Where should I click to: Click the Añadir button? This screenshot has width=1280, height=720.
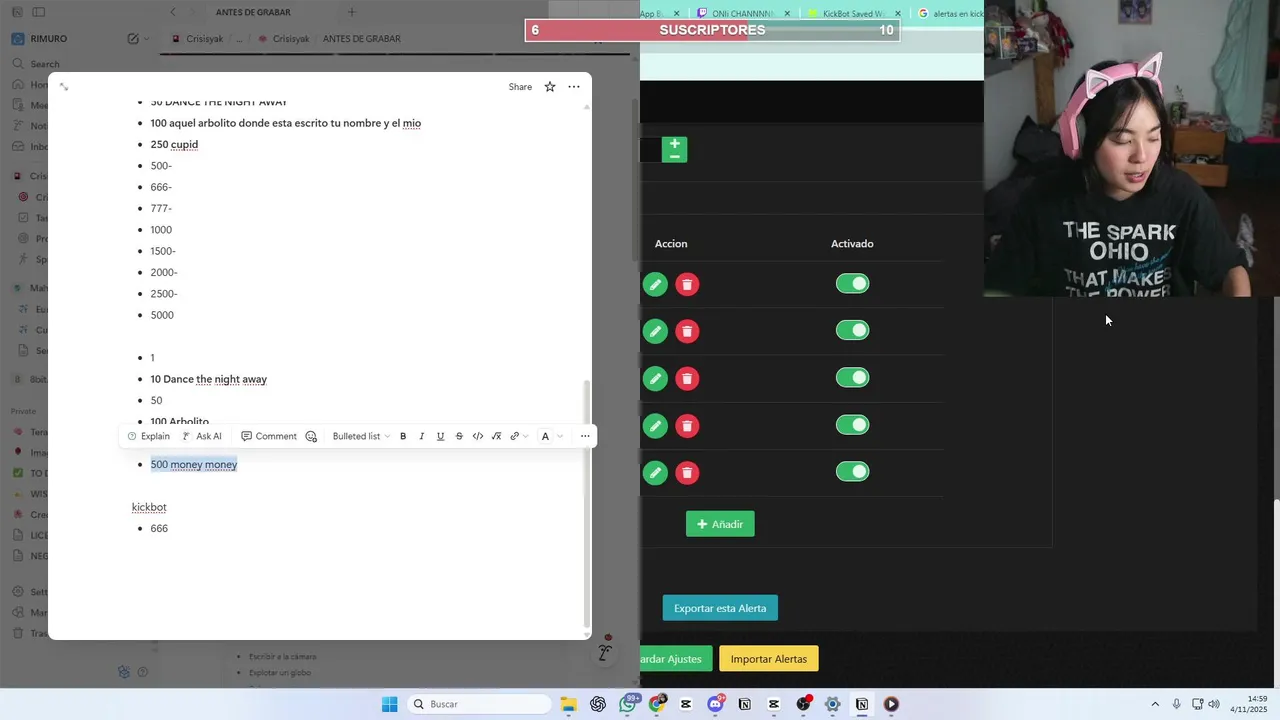point(720,524)
